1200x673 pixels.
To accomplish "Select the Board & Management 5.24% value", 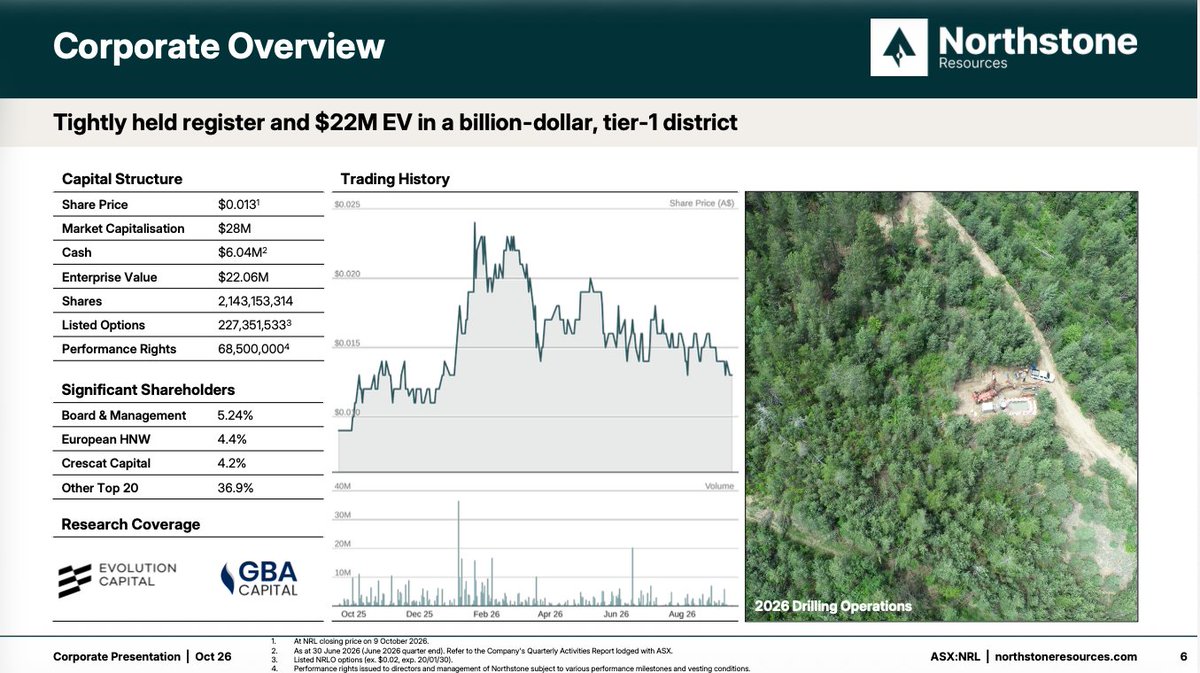I will coord(235,415).
